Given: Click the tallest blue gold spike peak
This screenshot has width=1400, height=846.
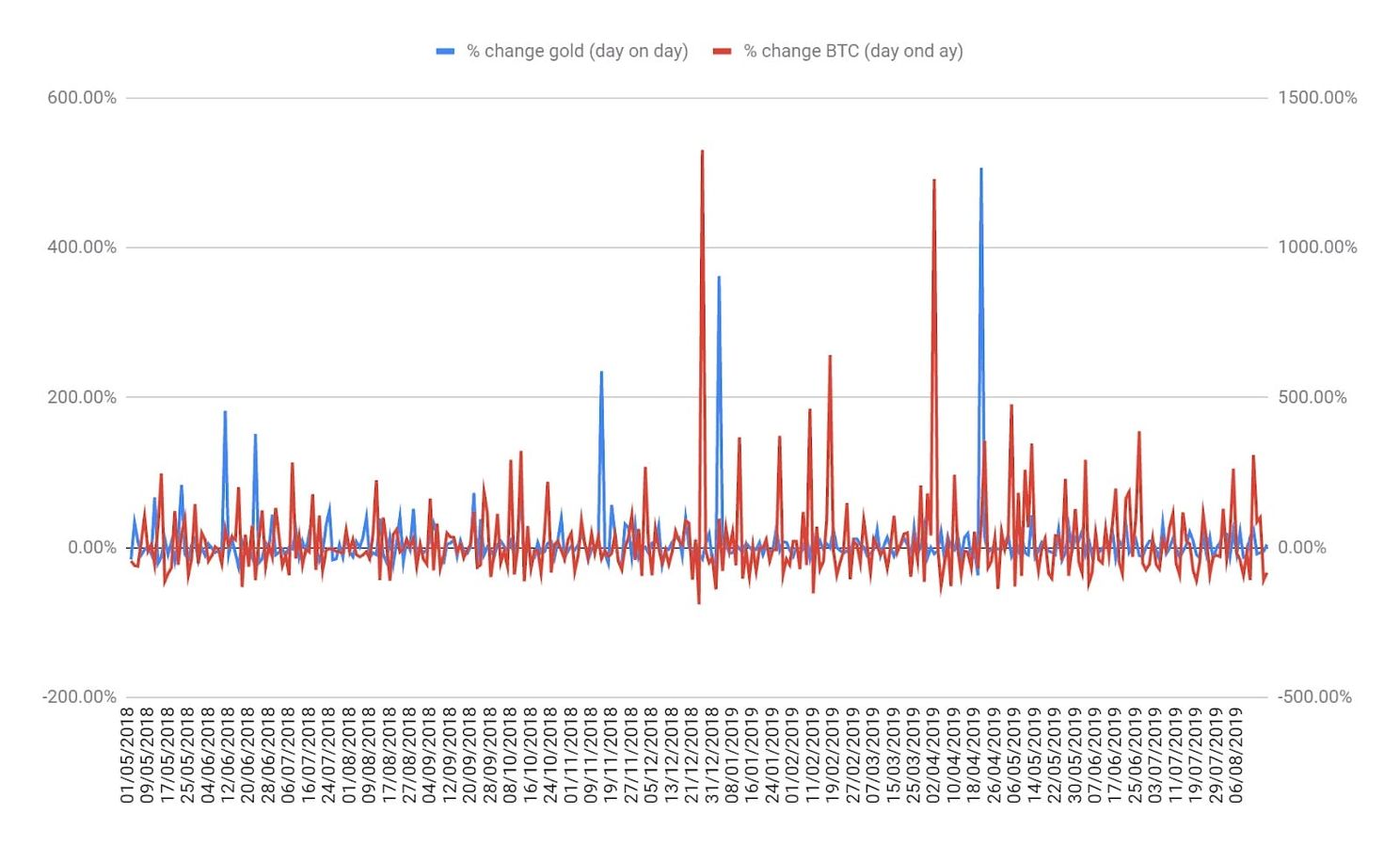Looking at the screenshot, I should tap(980, 169).
